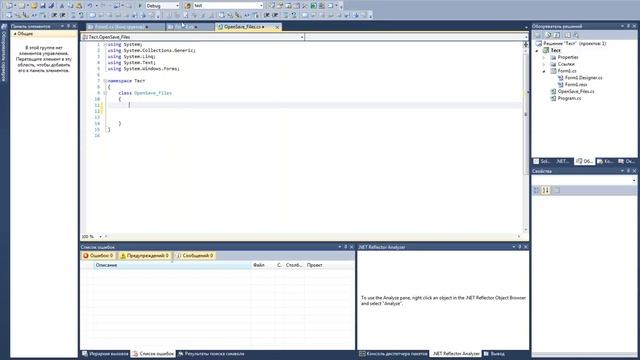
Task: Toggle auto-hide pin on the error list panel
Action: coord(345,247)
